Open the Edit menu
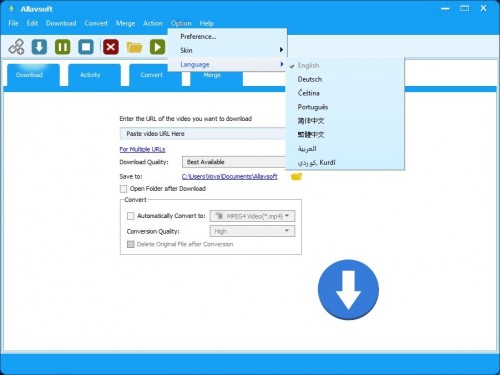This screenshot has height=375, width=500. tap(32, 23)
